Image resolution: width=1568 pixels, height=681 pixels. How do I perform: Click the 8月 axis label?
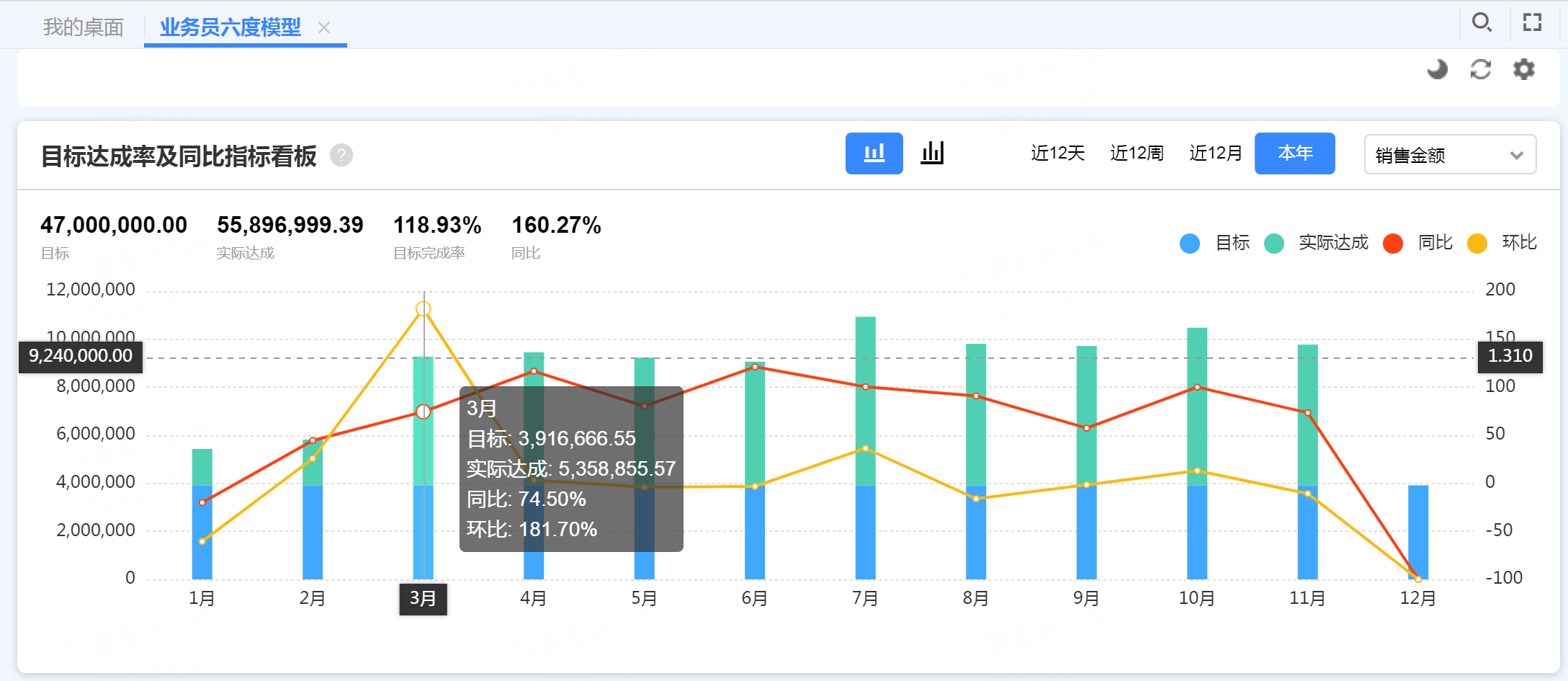(x=976, y=598)
